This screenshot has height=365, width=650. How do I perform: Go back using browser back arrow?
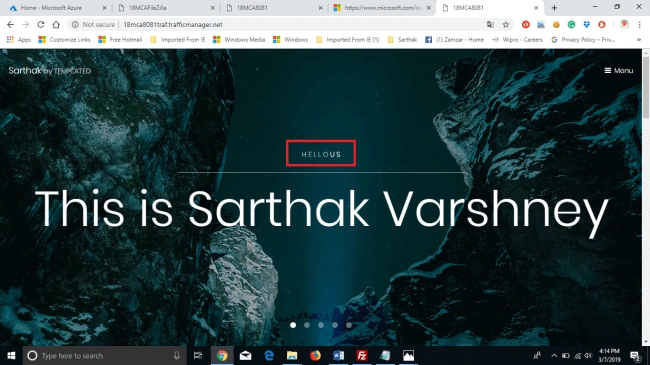click(x=10, y=24)
